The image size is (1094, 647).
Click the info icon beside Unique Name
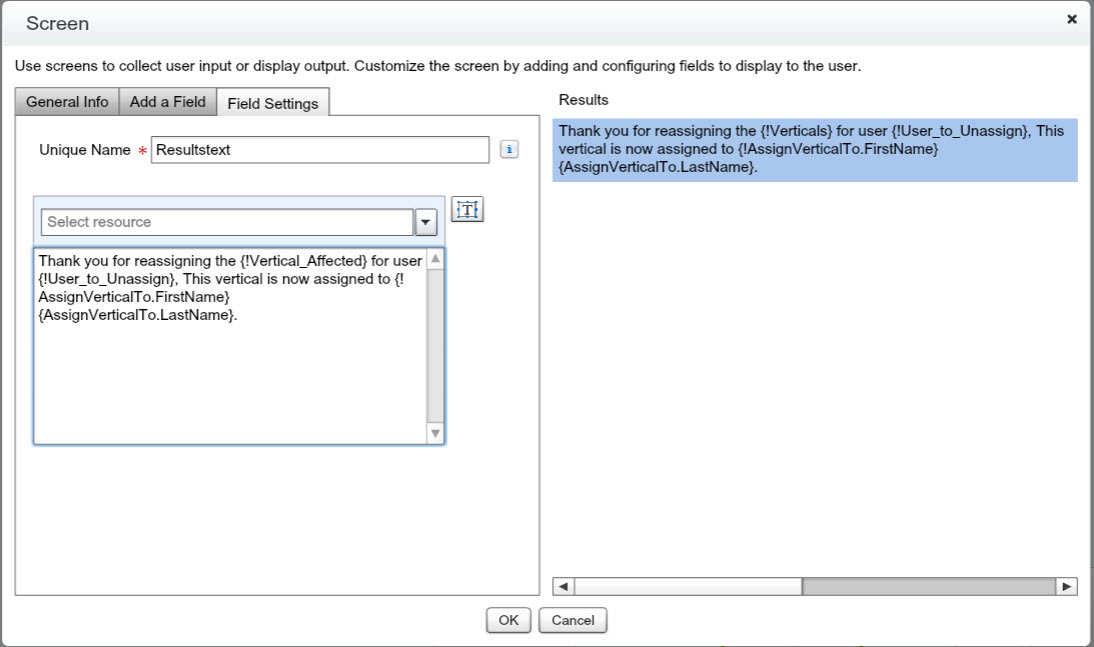[508, 150]
